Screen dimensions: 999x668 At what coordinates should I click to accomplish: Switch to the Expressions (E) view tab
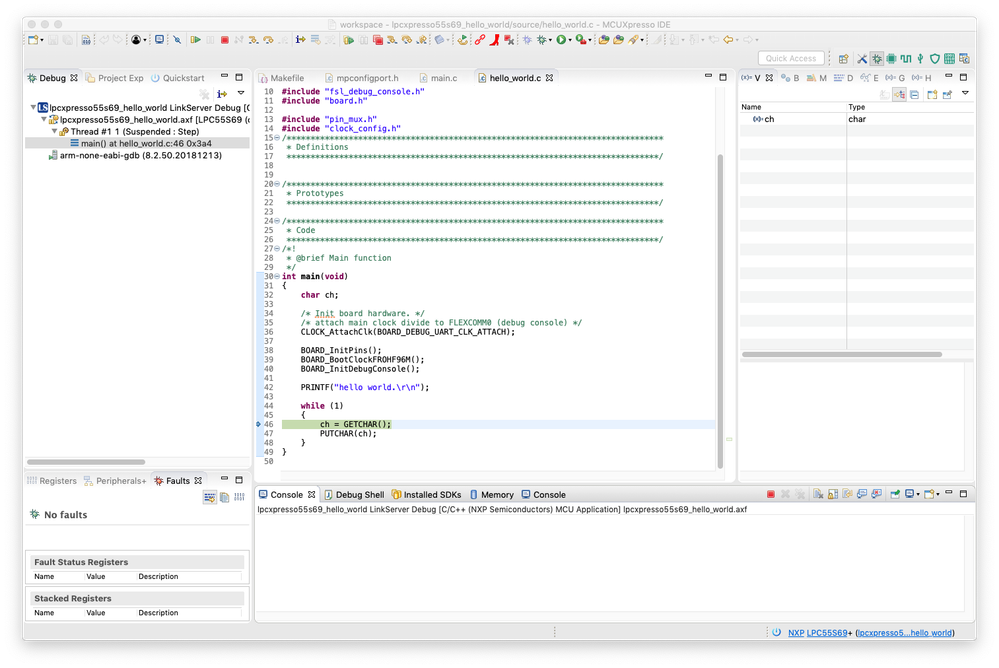(x=870, y=78)
